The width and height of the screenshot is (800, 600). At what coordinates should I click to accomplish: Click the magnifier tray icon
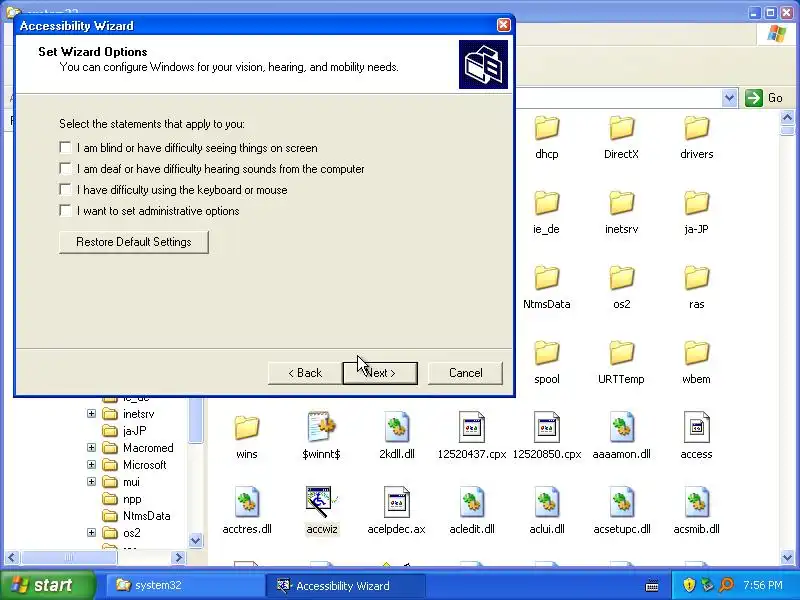pos(726,585)
